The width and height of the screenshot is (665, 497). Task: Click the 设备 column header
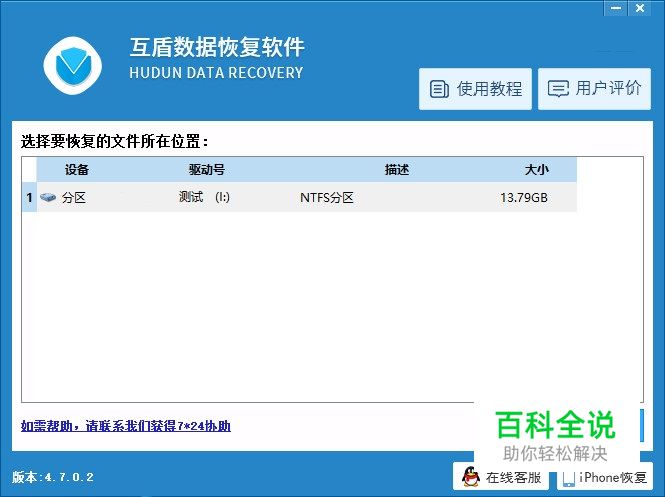tap(77, 170)
